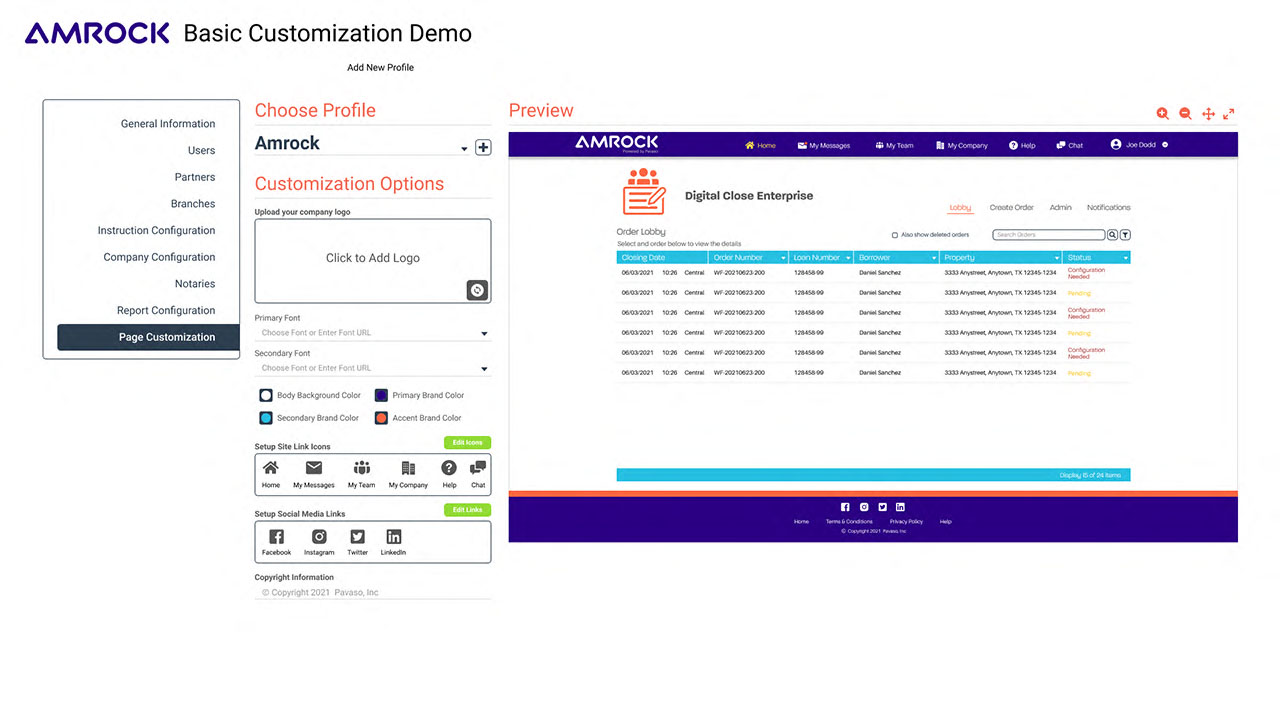Click the Joe Dodd user avatar icon
The image size is (1280, 720).
[1116, 145]
